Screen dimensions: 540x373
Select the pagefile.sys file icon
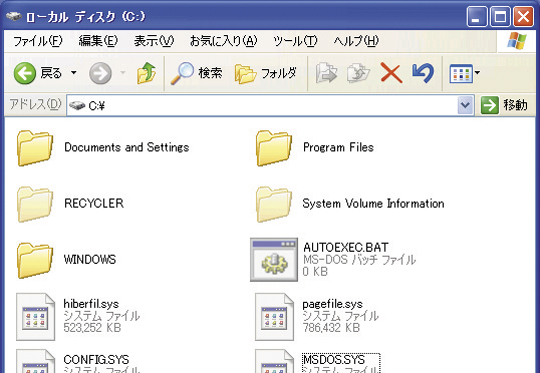pyautogui.click(x=274, y=317)
